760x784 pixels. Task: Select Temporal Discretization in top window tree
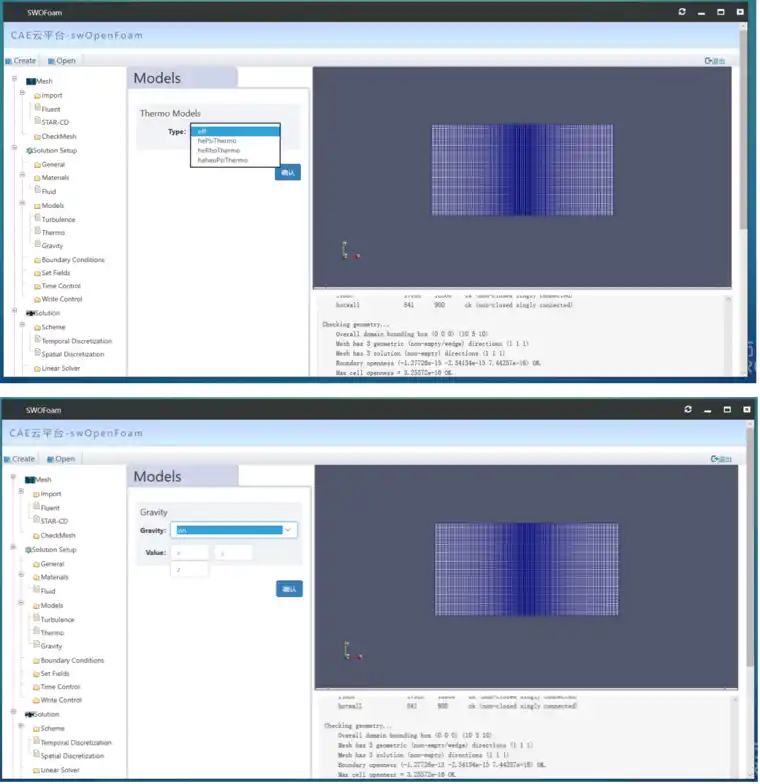pos(76,341)
